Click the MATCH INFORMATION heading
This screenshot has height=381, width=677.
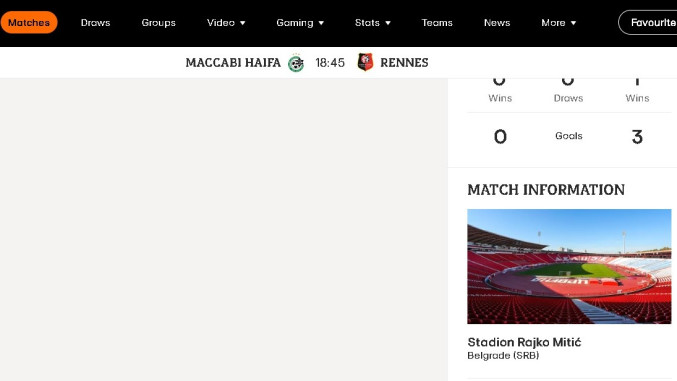[546, 190]
